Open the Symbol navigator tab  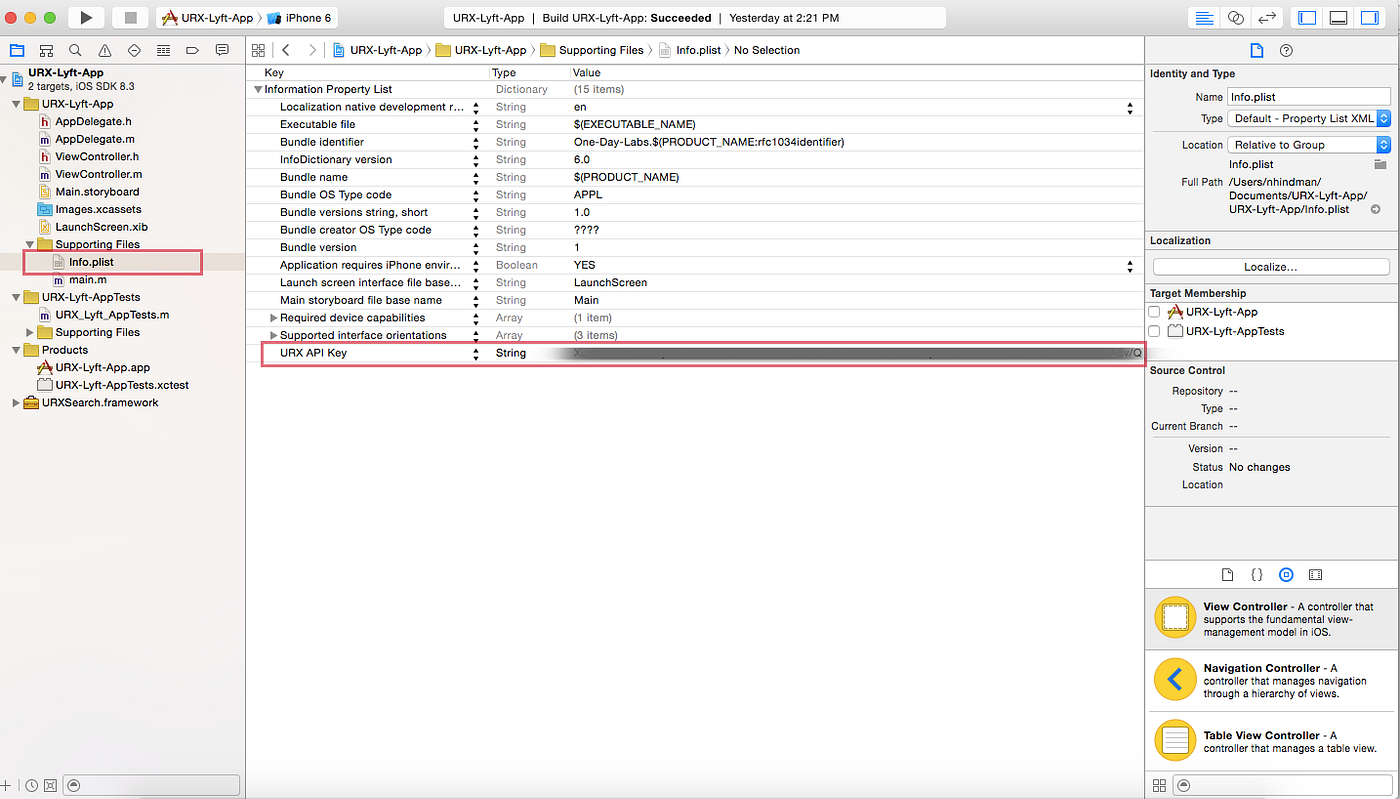tap(46, 50)
